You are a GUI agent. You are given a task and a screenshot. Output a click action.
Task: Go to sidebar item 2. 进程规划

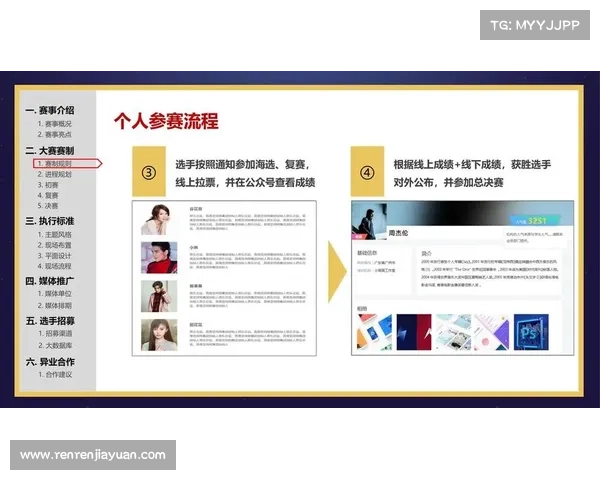tap(54, 174)
